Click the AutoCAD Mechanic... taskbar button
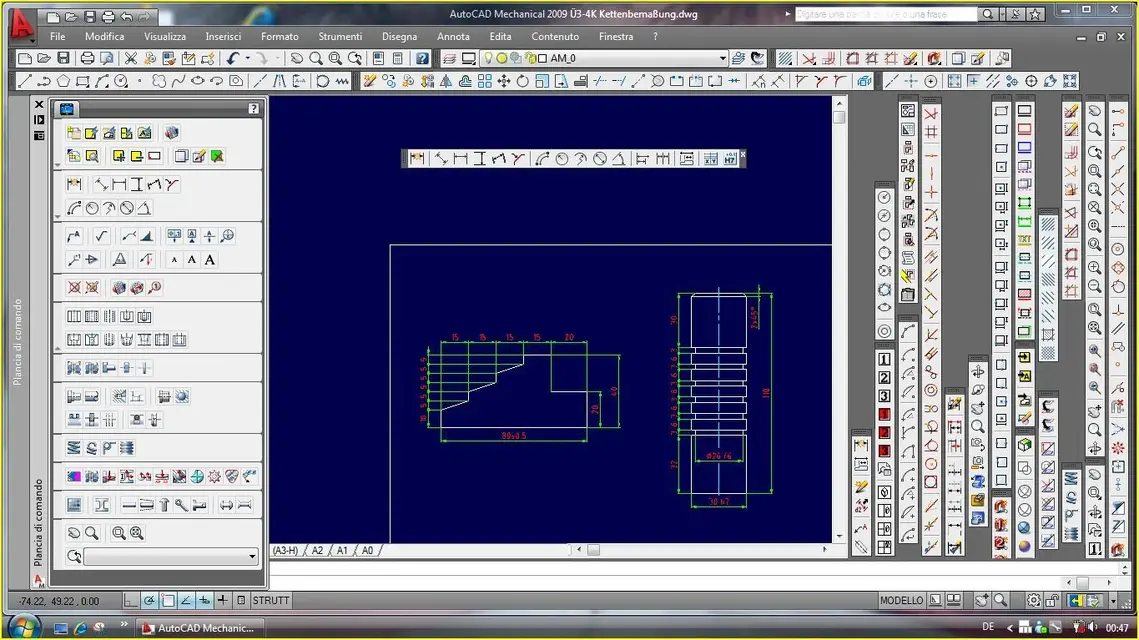The width and height of the screenshot is (1139, 640). (200, 628)
